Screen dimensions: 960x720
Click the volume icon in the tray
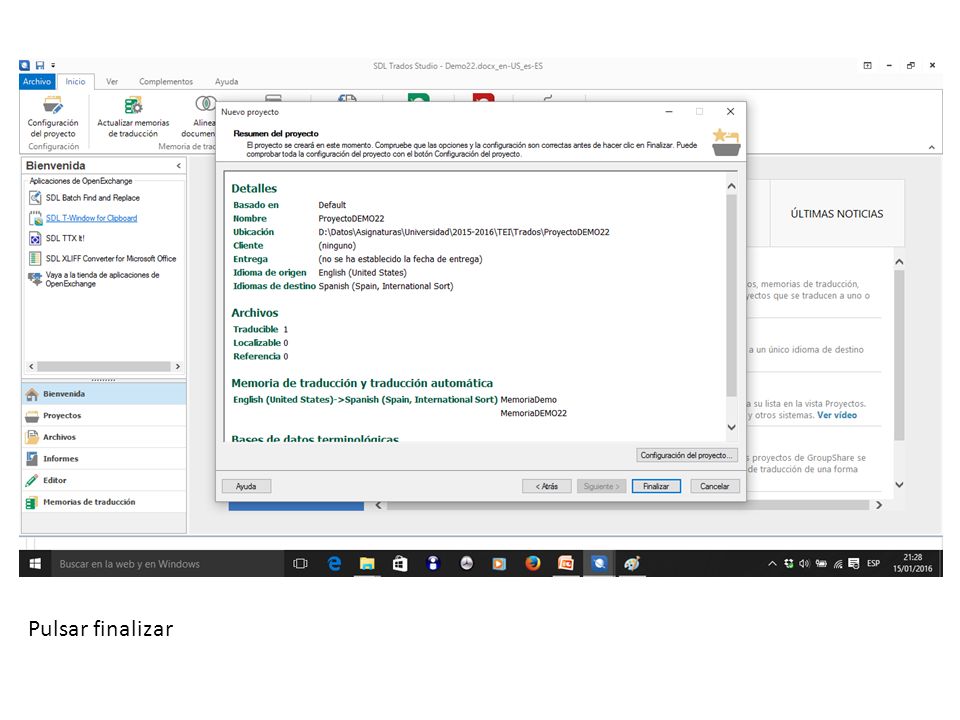(804, 564)
